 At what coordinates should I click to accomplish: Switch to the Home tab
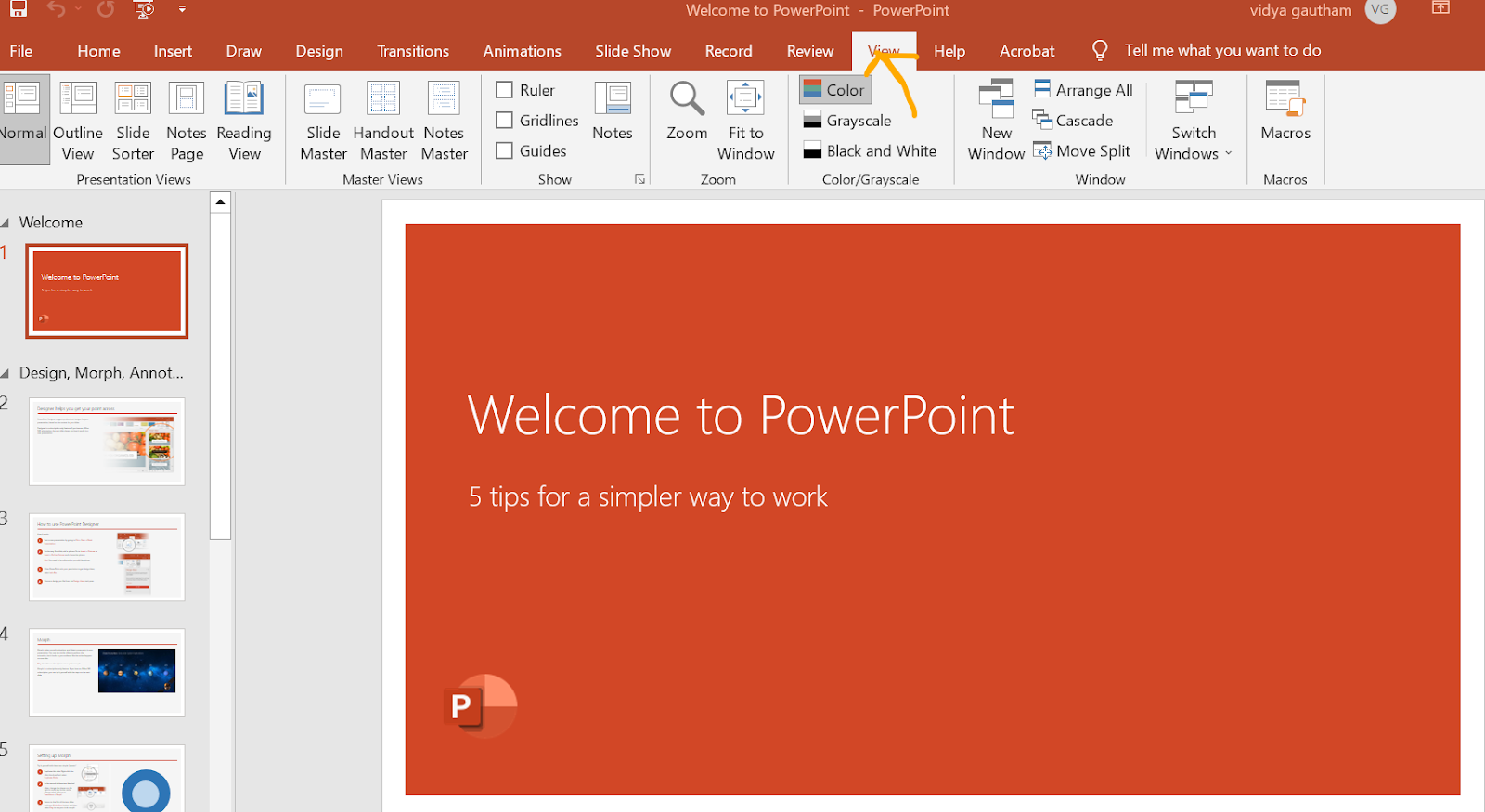pyautogui.click(x=98, y=51)
